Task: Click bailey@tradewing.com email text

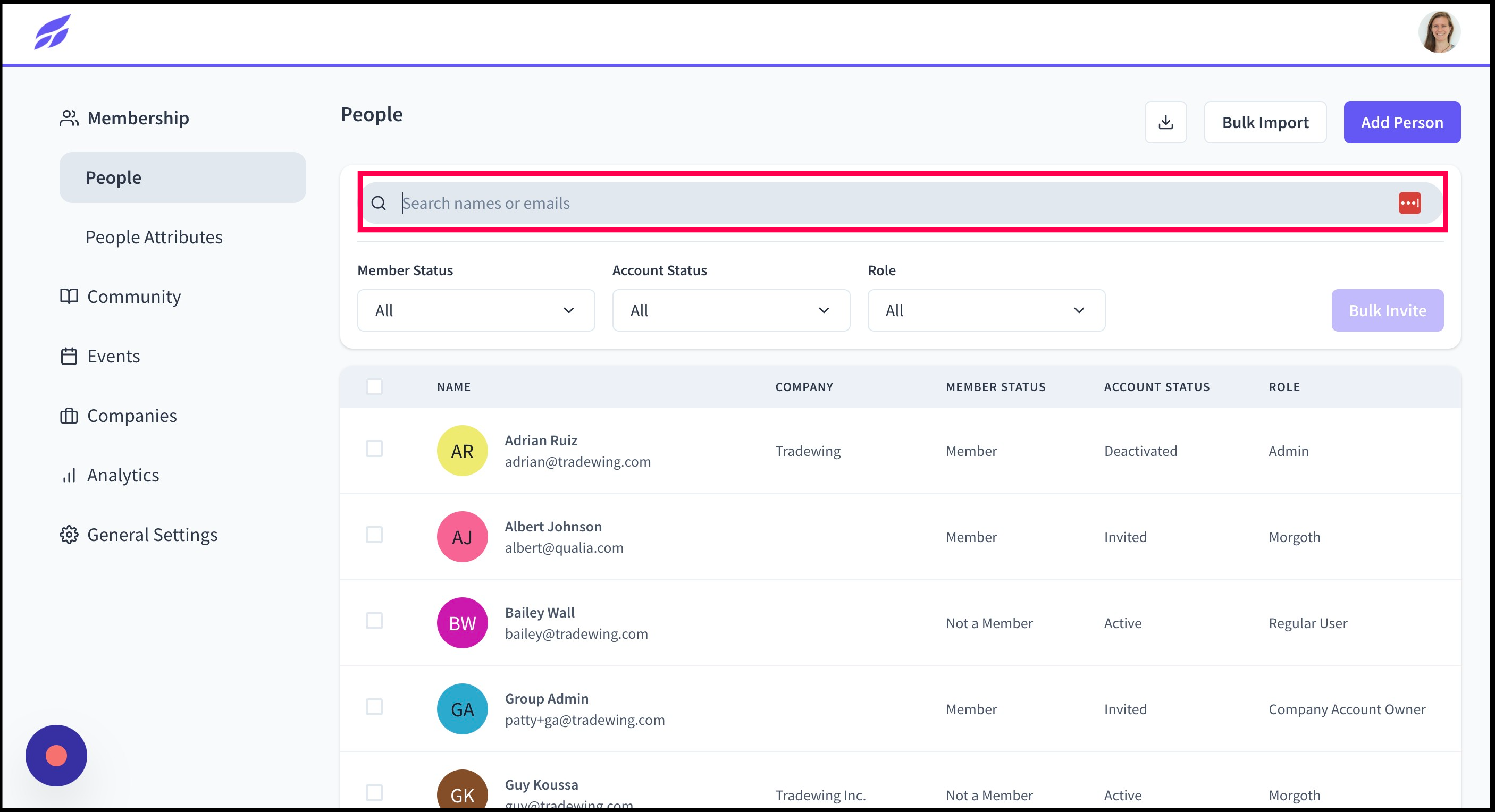Action: (576, 634)
